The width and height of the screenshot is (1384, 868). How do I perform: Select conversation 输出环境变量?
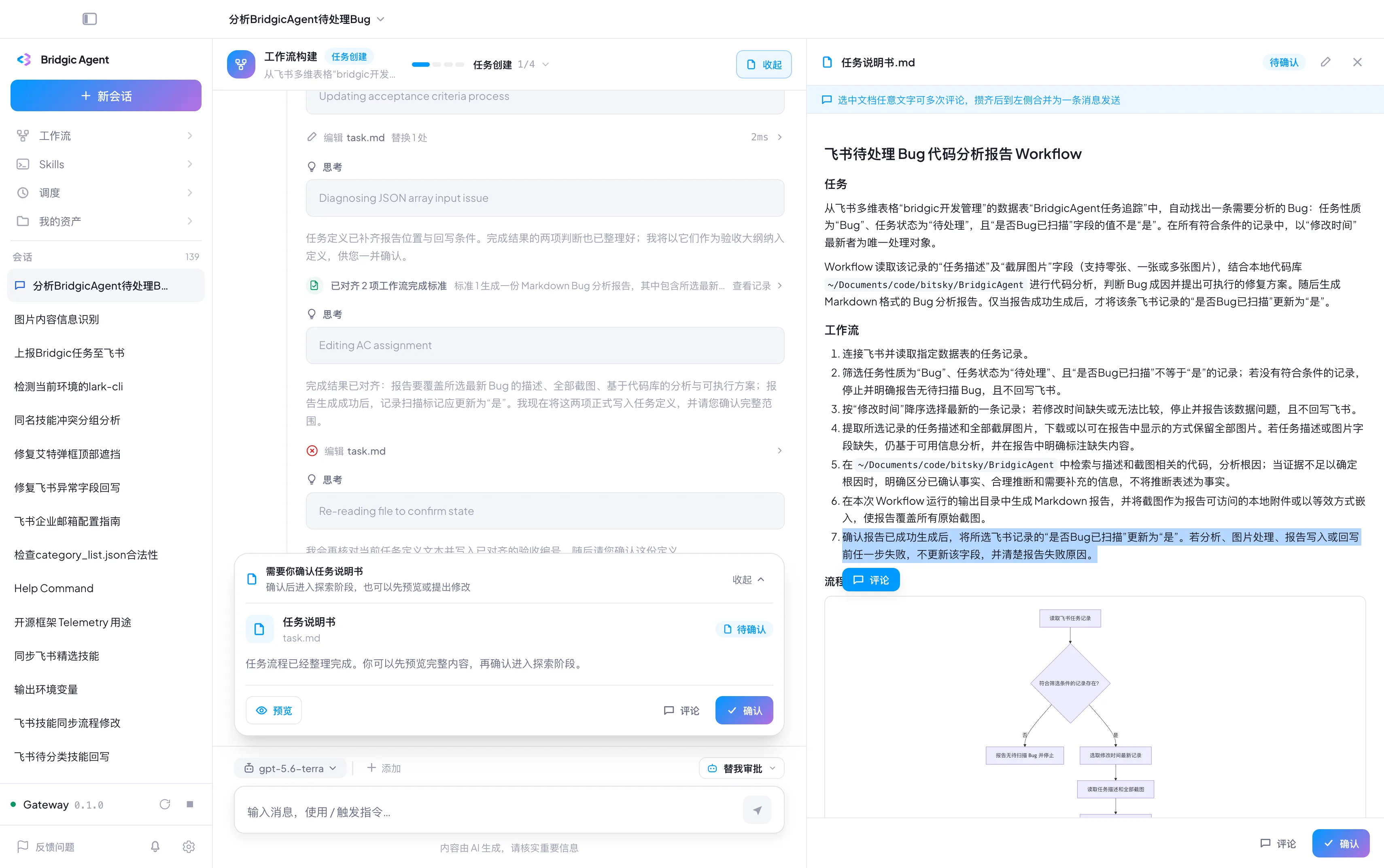coord(106,690)
